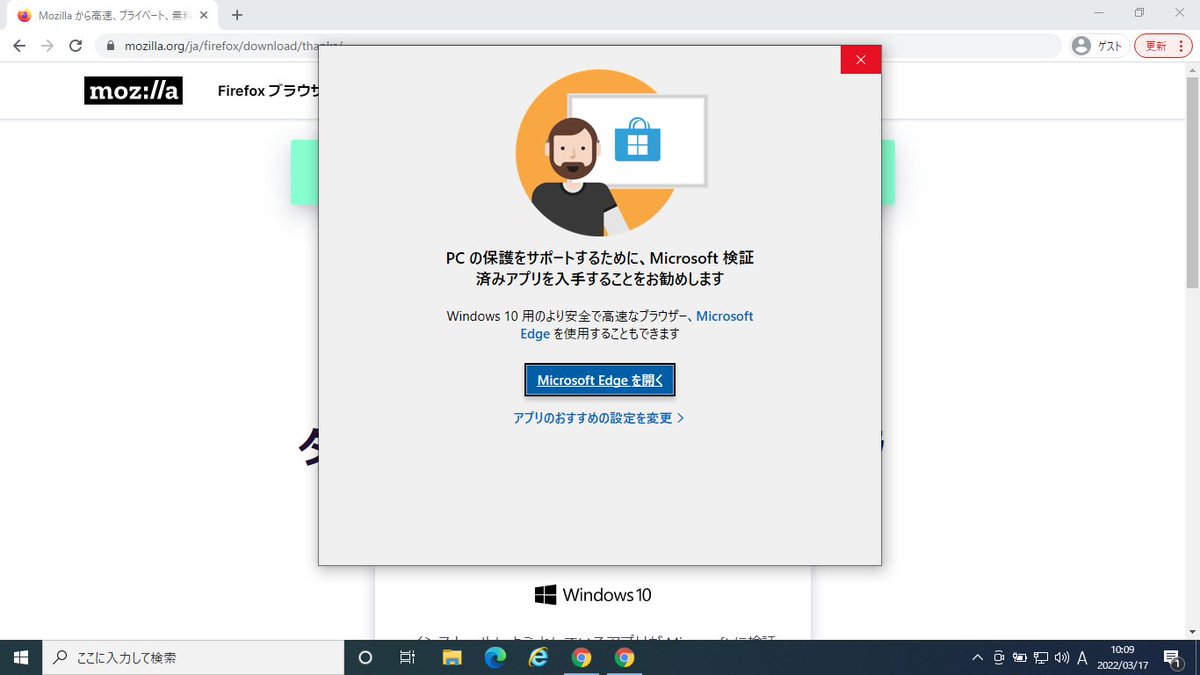Open the Windows Start menu
The image size is (1200, 675).
(21, 657)
